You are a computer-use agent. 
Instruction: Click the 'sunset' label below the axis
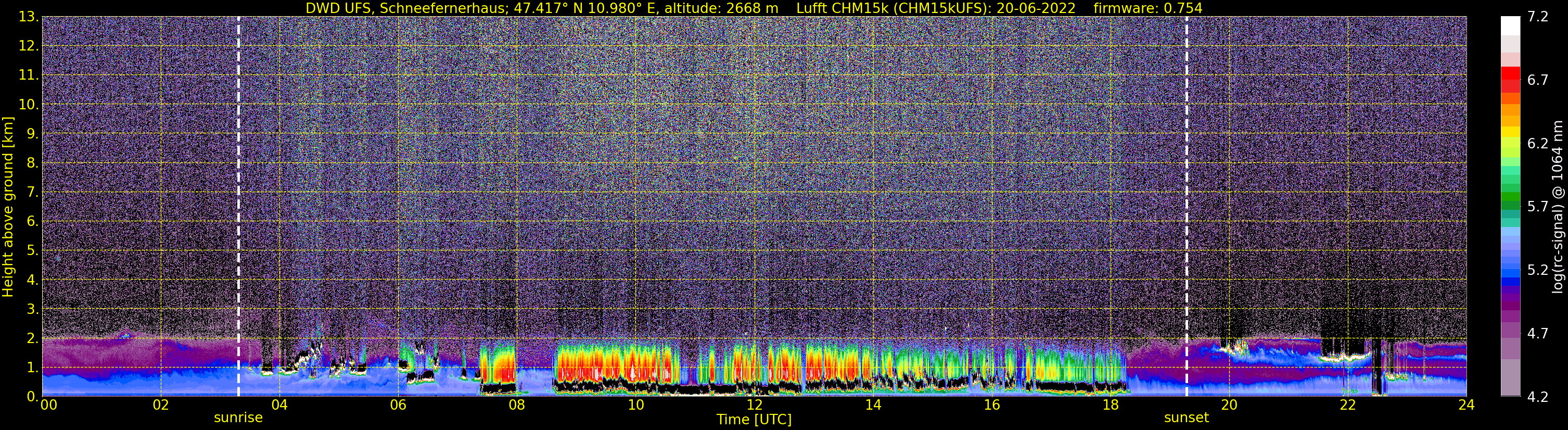point(1187,417)
